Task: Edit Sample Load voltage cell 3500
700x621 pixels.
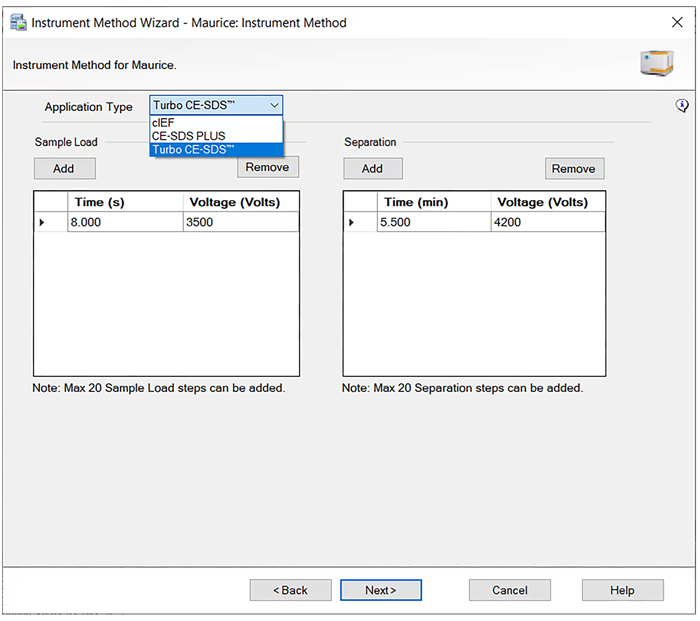Action: point(241,222)
